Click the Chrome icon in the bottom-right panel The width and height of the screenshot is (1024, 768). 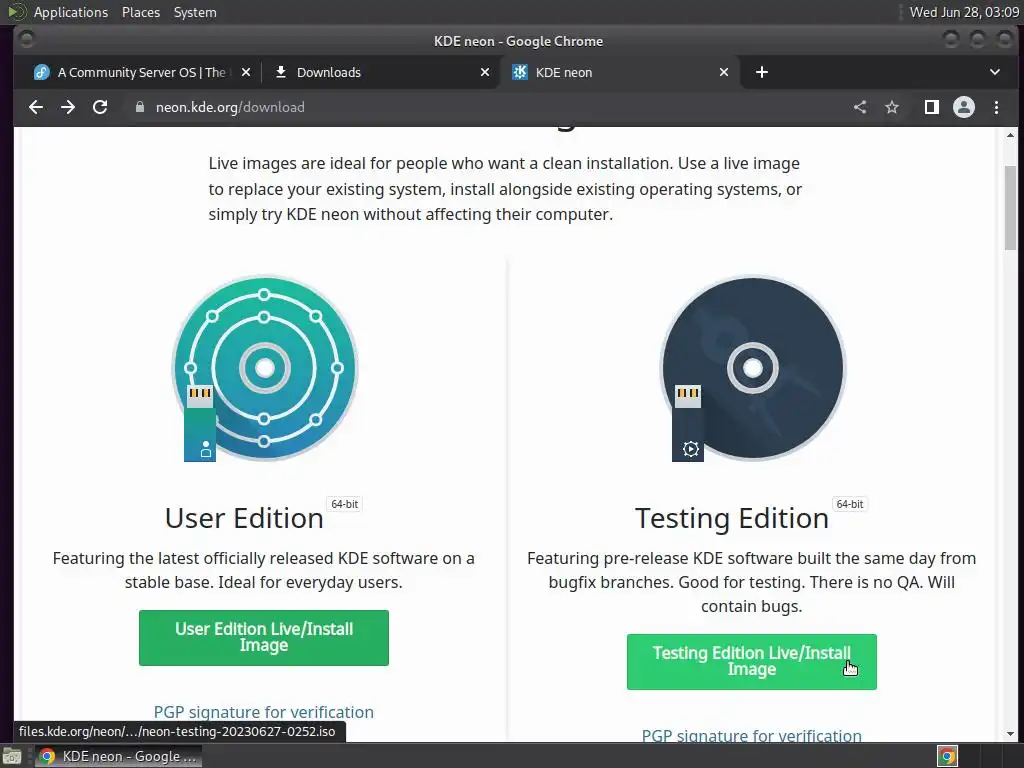coord(947,757)
